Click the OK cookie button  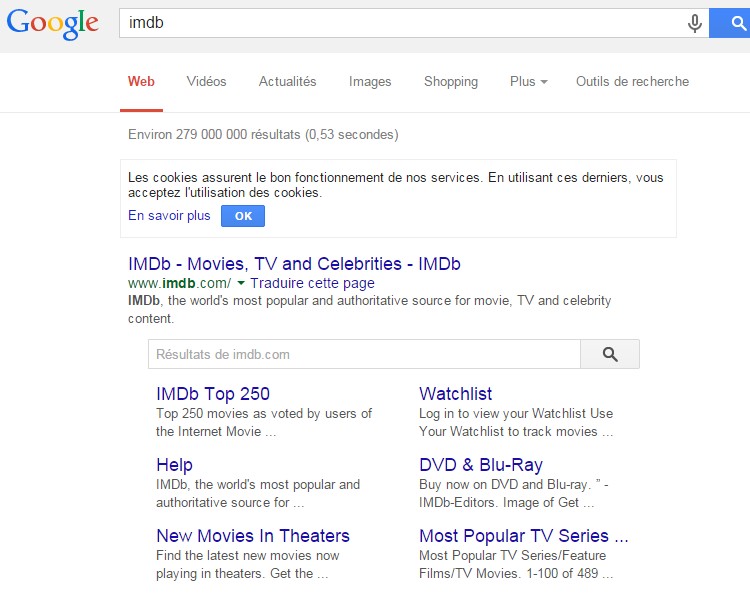click(243, 216)
